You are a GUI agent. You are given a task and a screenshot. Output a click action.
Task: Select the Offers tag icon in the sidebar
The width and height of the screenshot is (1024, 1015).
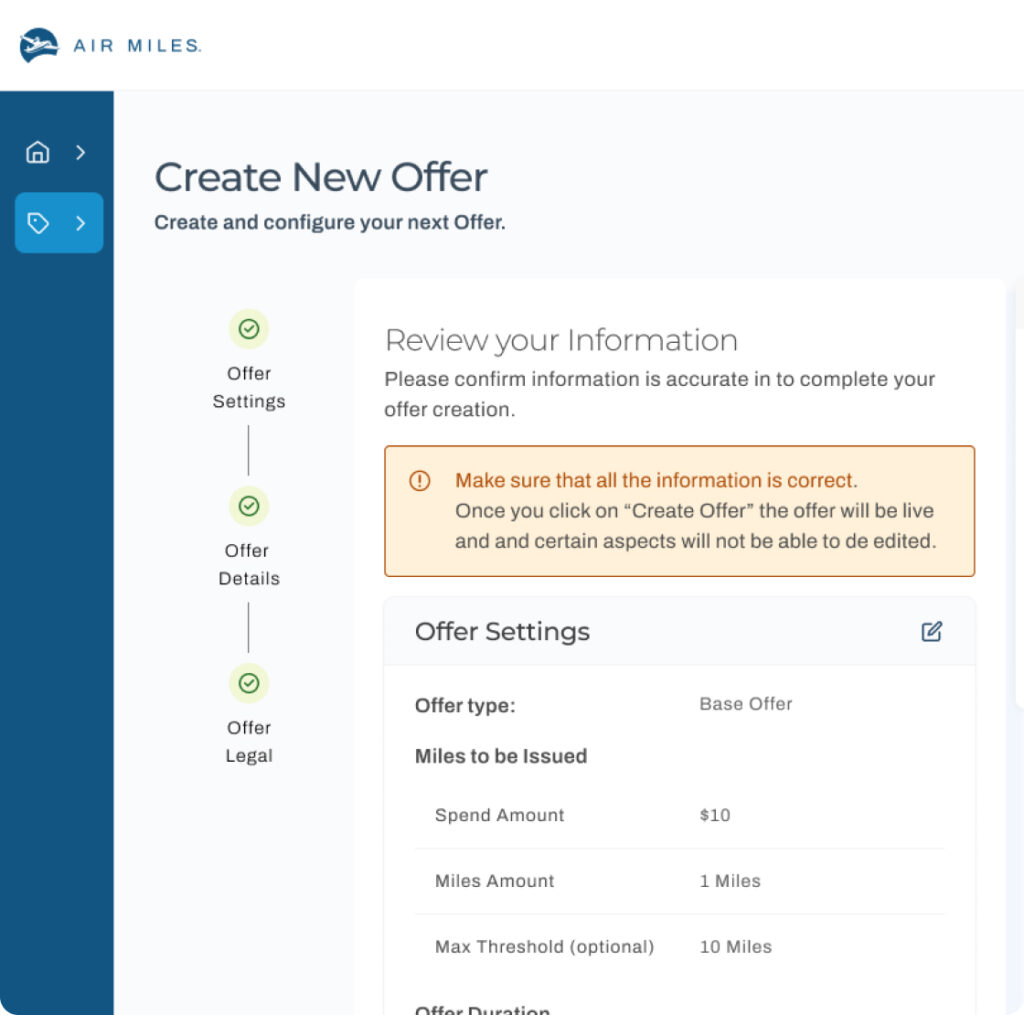38,223
